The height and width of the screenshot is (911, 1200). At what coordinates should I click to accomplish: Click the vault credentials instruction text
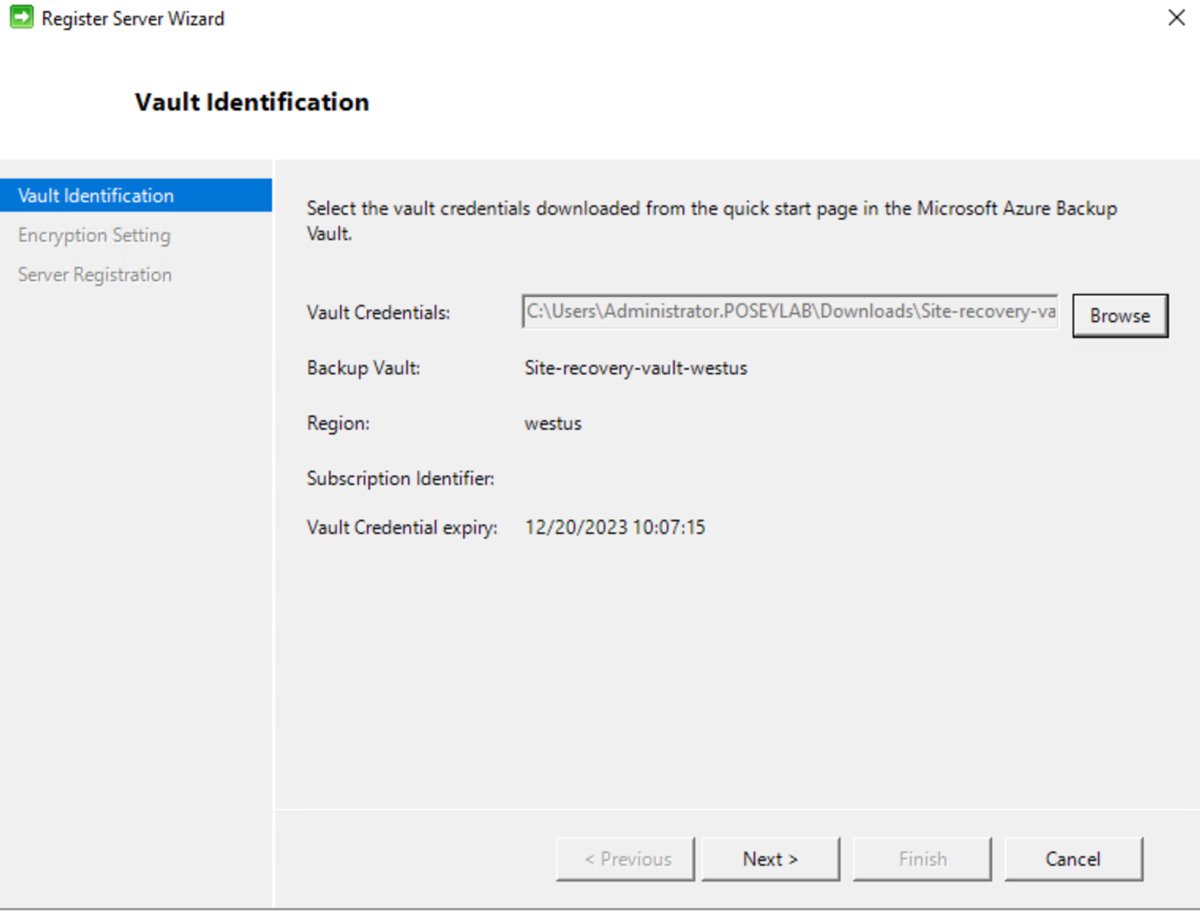pos(709,208)
